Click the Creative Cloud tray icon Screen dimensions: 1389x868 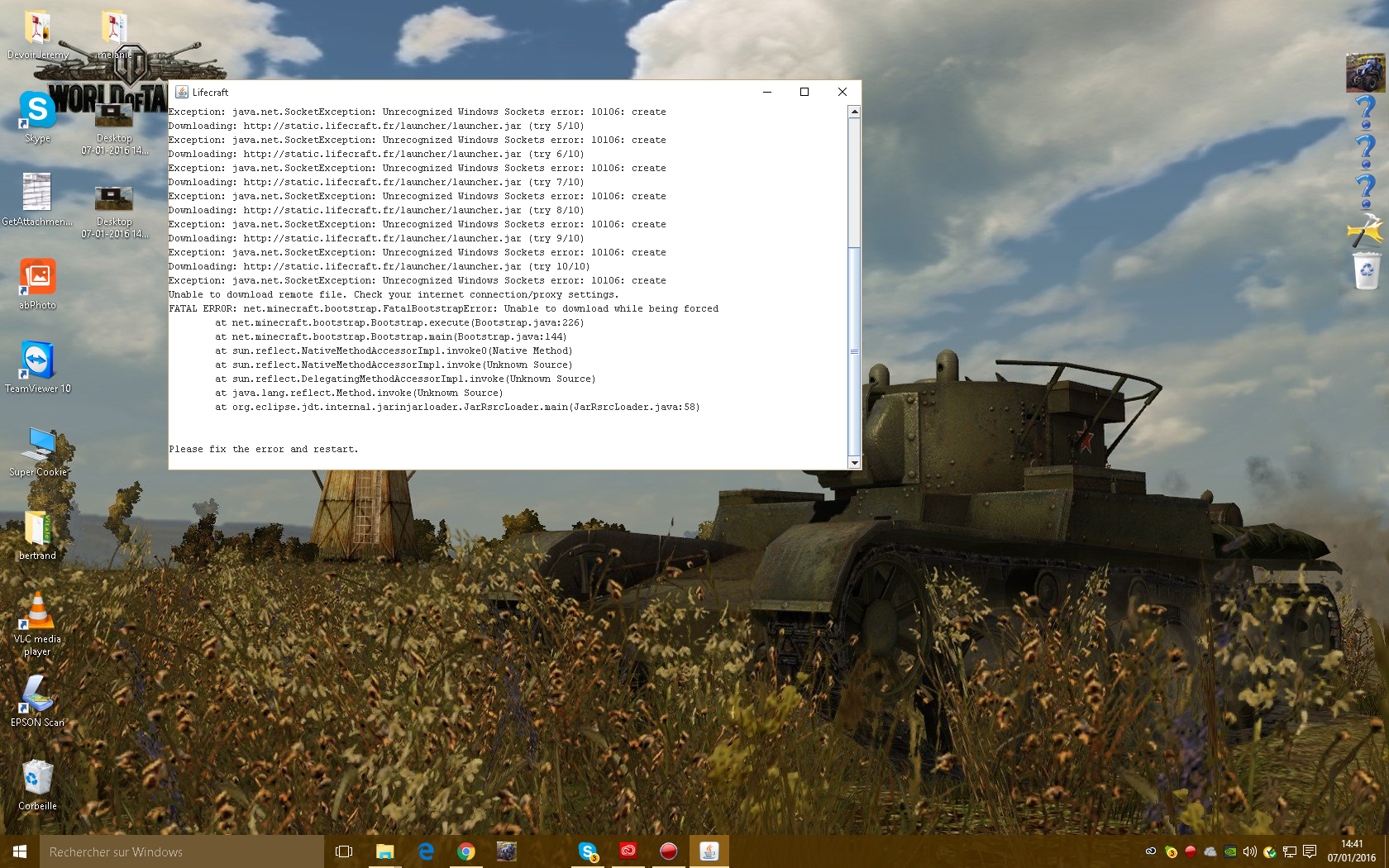pos(1151,851)
